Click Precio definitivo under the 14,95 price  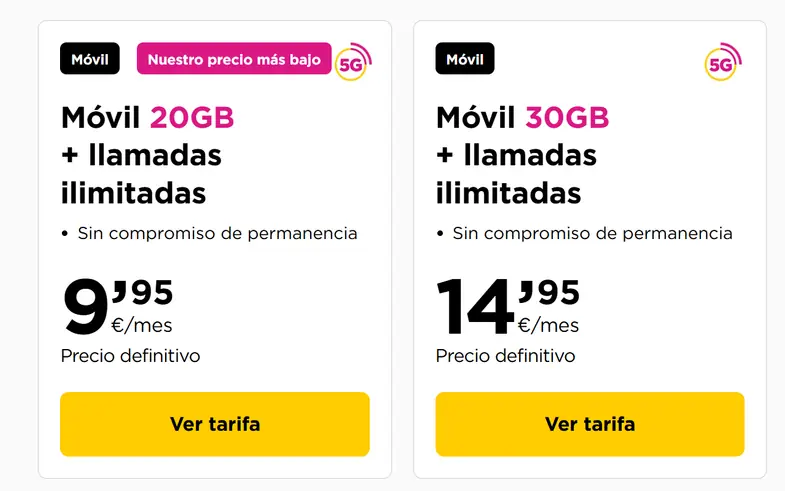pyautogui.click(x=505, y=356)
